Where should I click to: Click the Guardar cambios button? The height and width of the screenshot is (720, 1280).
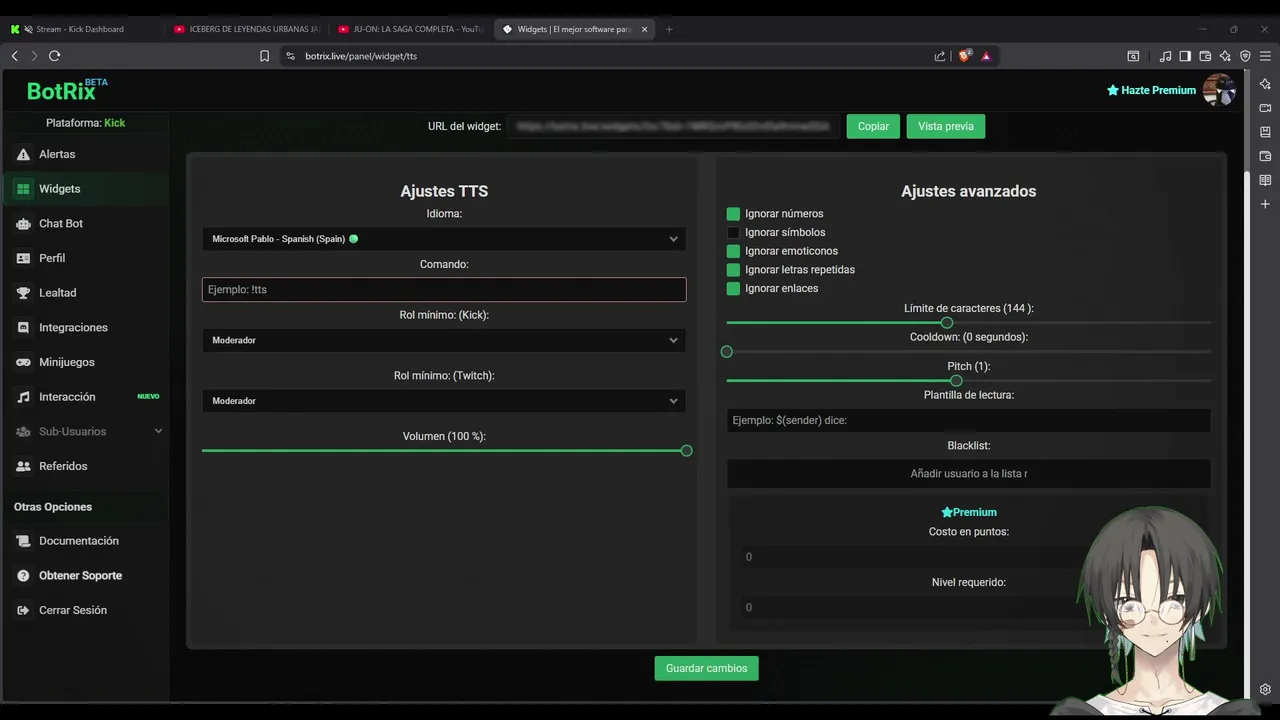click(x=707, y=668)
